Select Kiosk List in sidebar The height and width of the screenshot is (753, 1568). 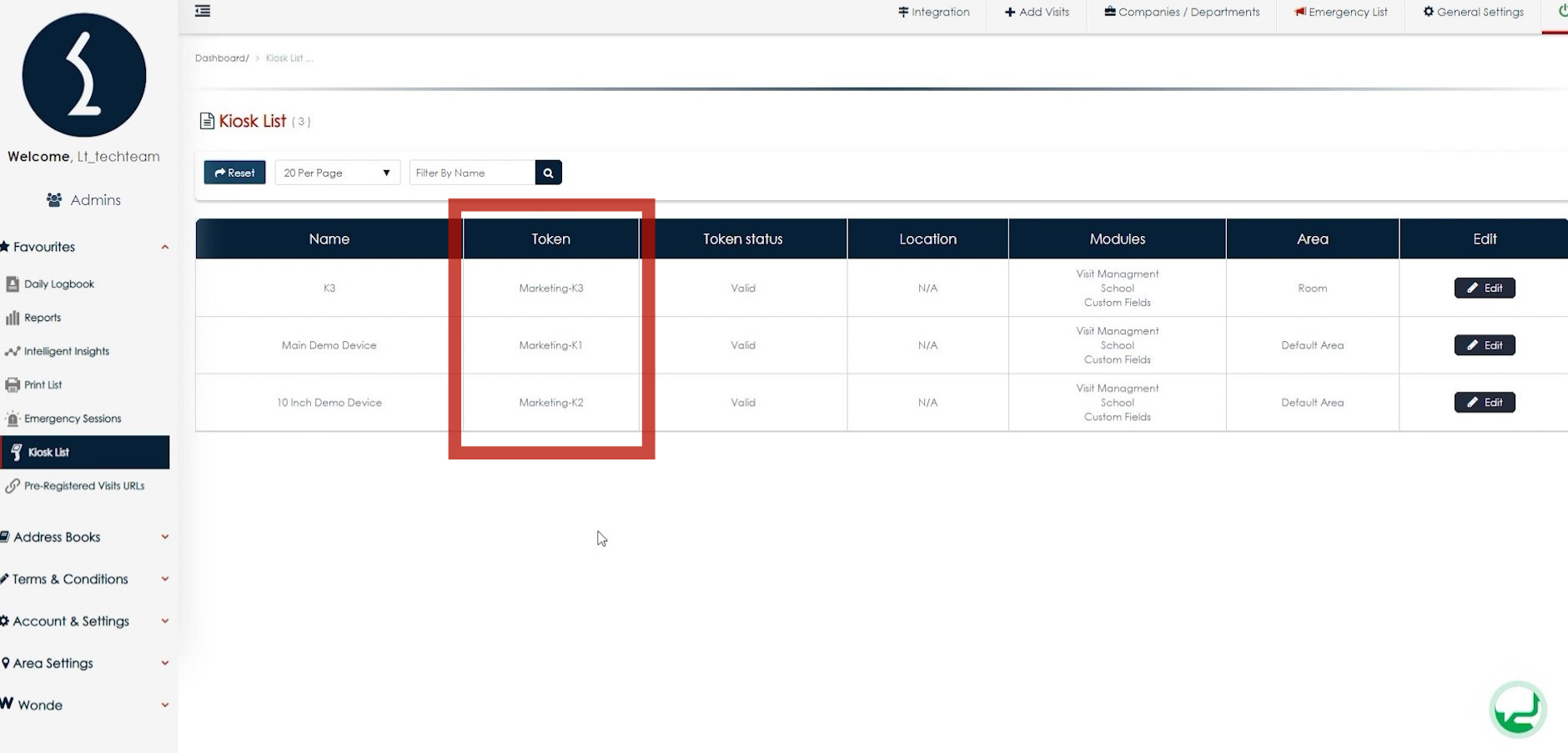[x=84, y=452]
